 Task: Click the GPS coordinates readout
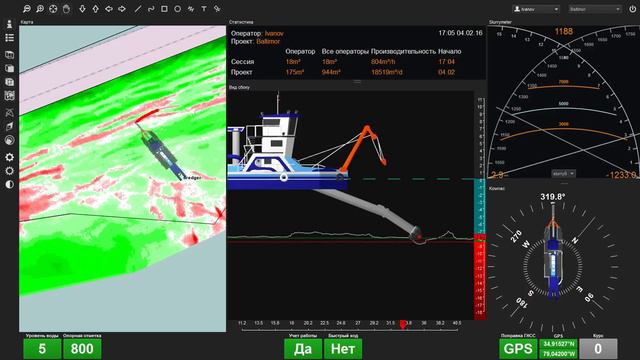[558, 349]
